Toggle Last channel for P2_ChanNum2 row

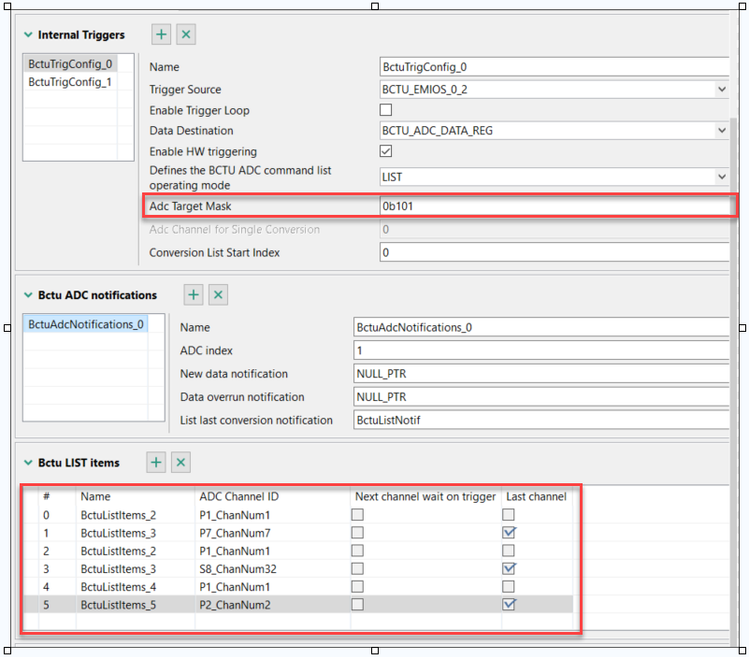509,604
